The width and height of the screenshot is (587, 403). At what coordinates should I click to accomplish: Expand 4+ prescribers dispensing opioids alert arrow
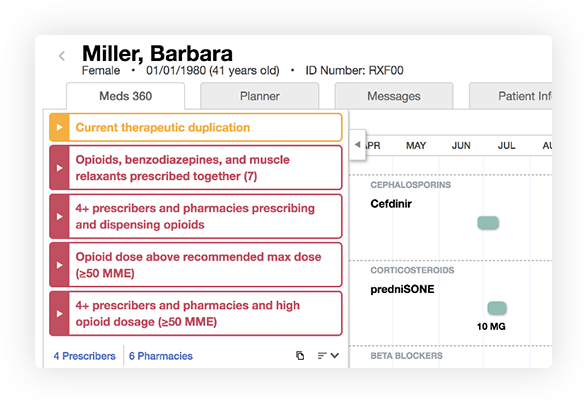click(x=59, y=216)
